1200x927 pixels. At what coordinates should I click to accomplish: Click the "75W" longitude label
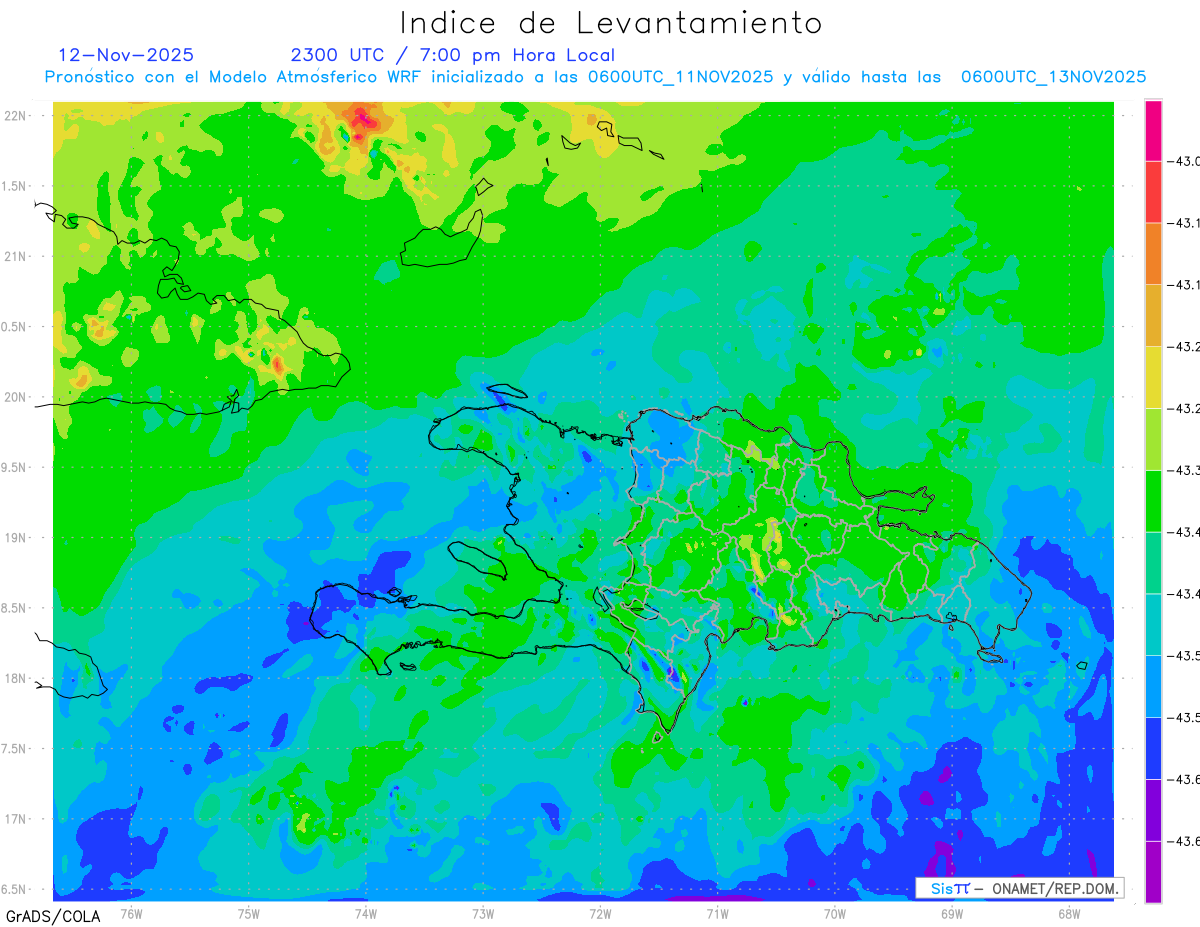click(249, 913)
